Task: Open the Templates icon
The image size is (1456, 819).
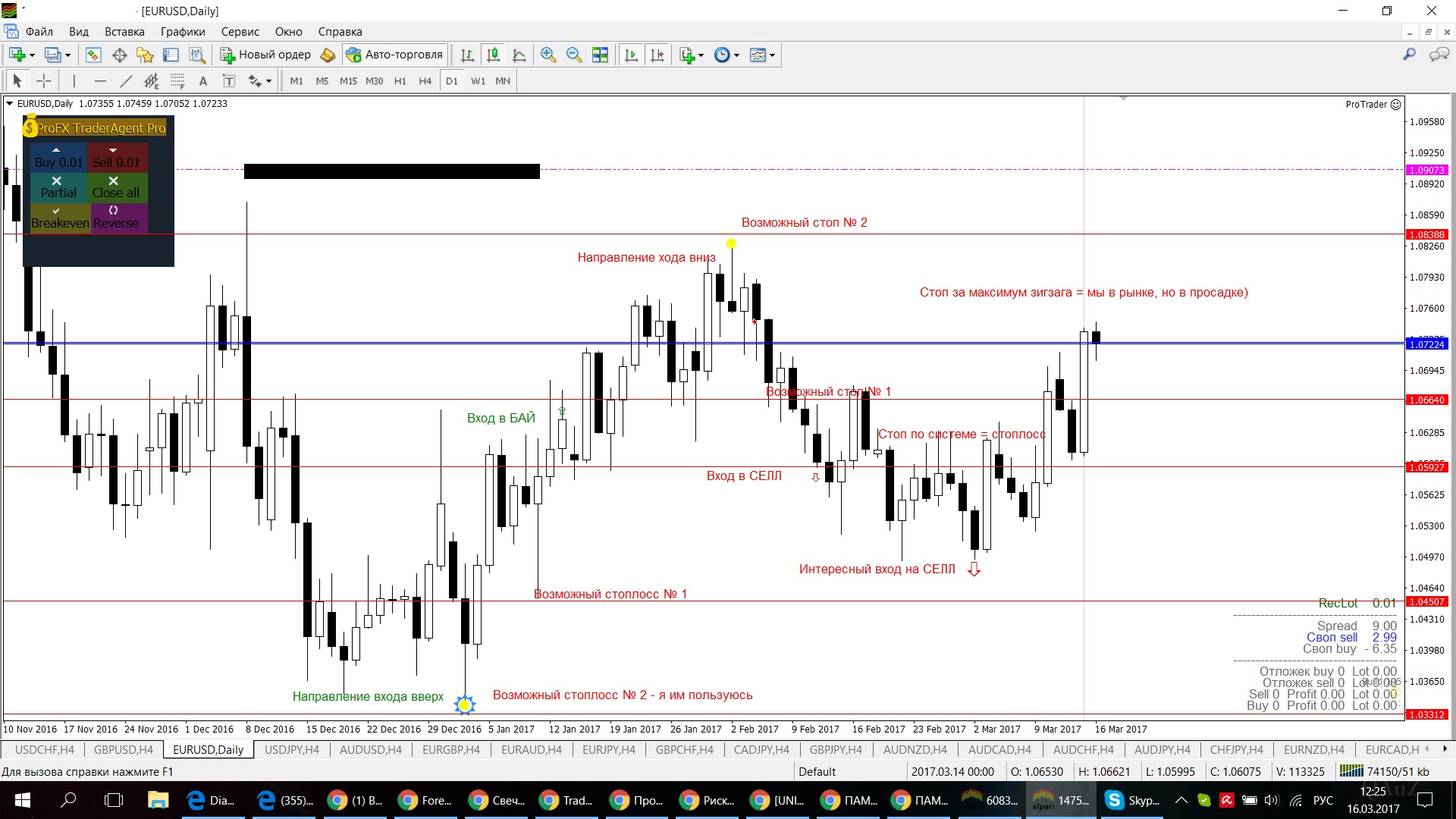Action: click(x=758, y=55)
